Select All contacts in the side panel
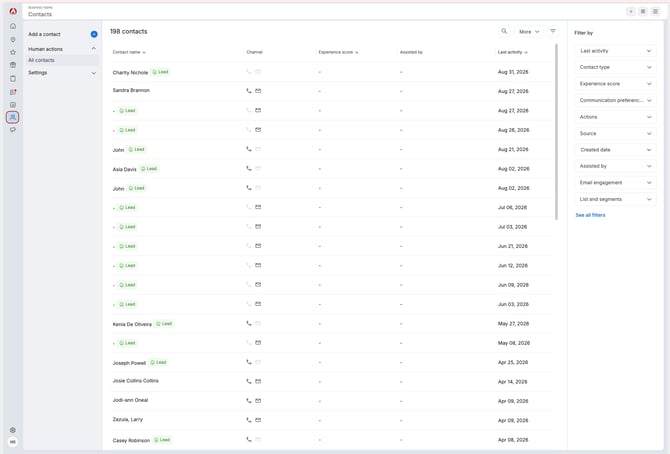Image resolution: width=670 pixels, height=454 pixels. pos(62,60)
